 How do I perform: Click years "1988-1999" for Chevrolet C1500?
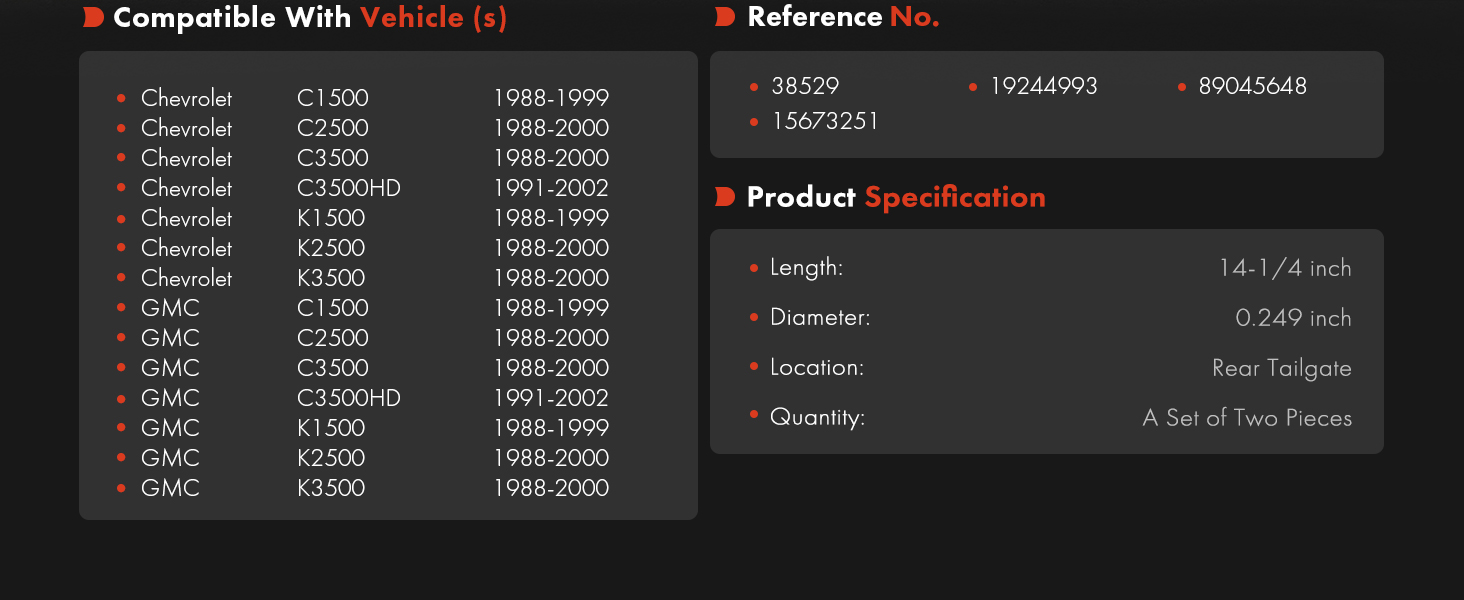(551, 98)
